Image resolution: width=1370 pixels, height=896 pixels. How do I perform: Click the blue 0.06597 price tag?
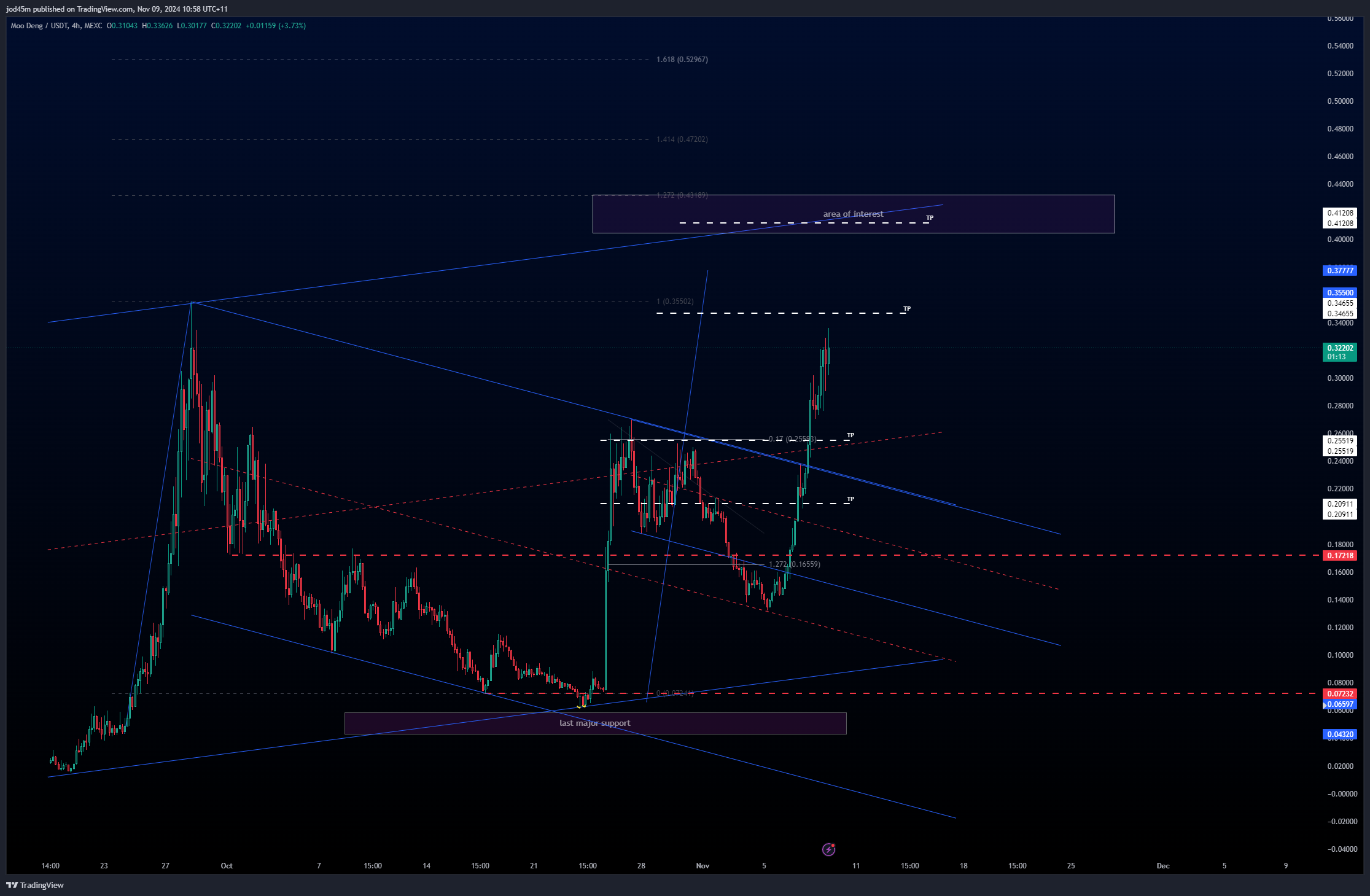coord(1339,704)
